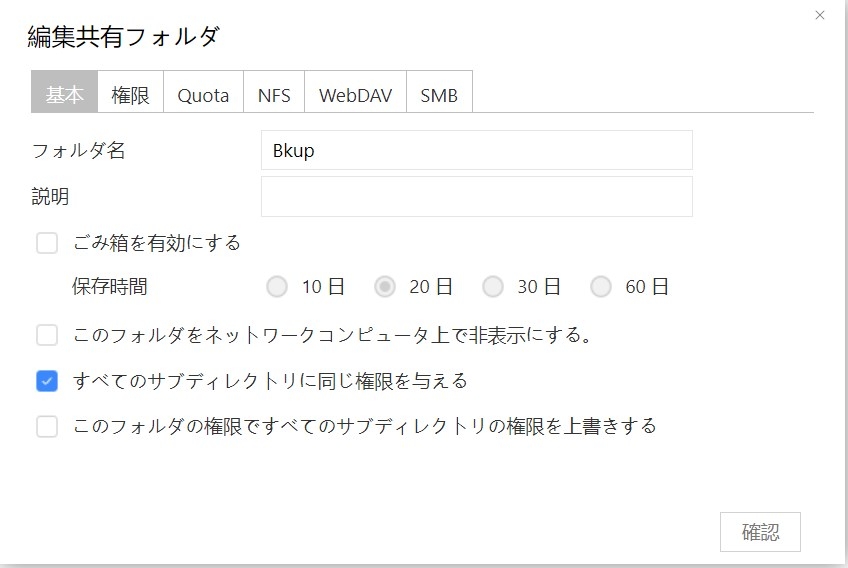The height and width of the screenshot is (568, 848).
Task: Enable the ごみ箱を有効にする checkbox
Action: (47, 243)
